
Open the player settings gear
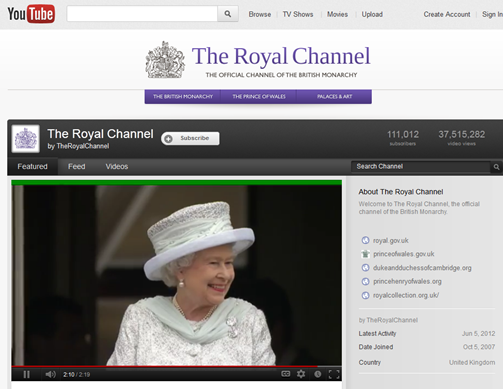click(301, 374)
